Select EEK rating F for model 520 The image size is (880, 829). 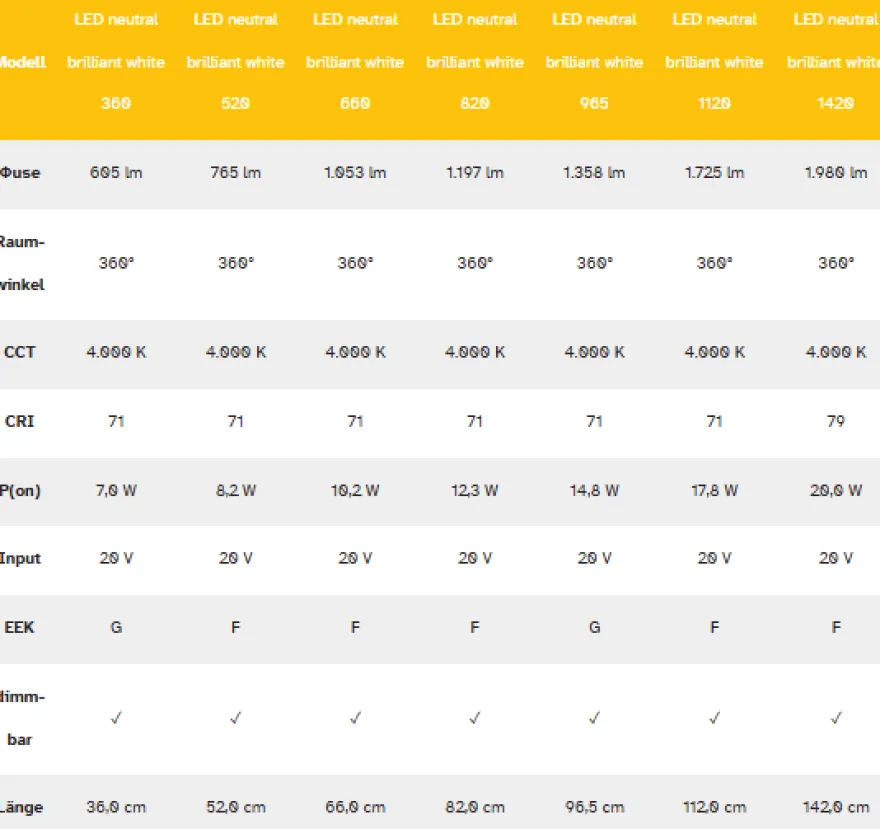tap(236, 628)
